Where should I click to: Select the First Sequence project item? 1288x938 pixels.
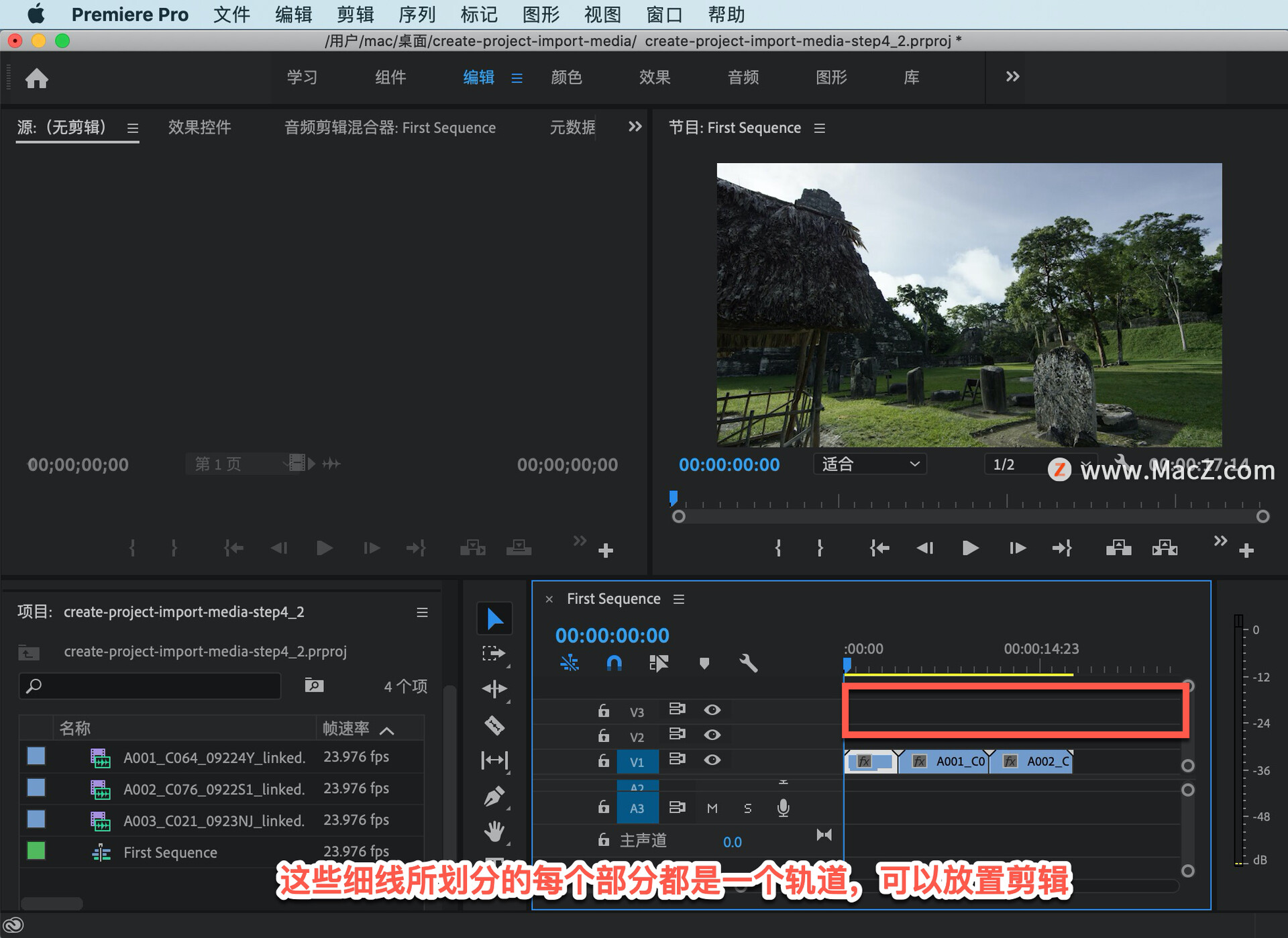(170, 853)
